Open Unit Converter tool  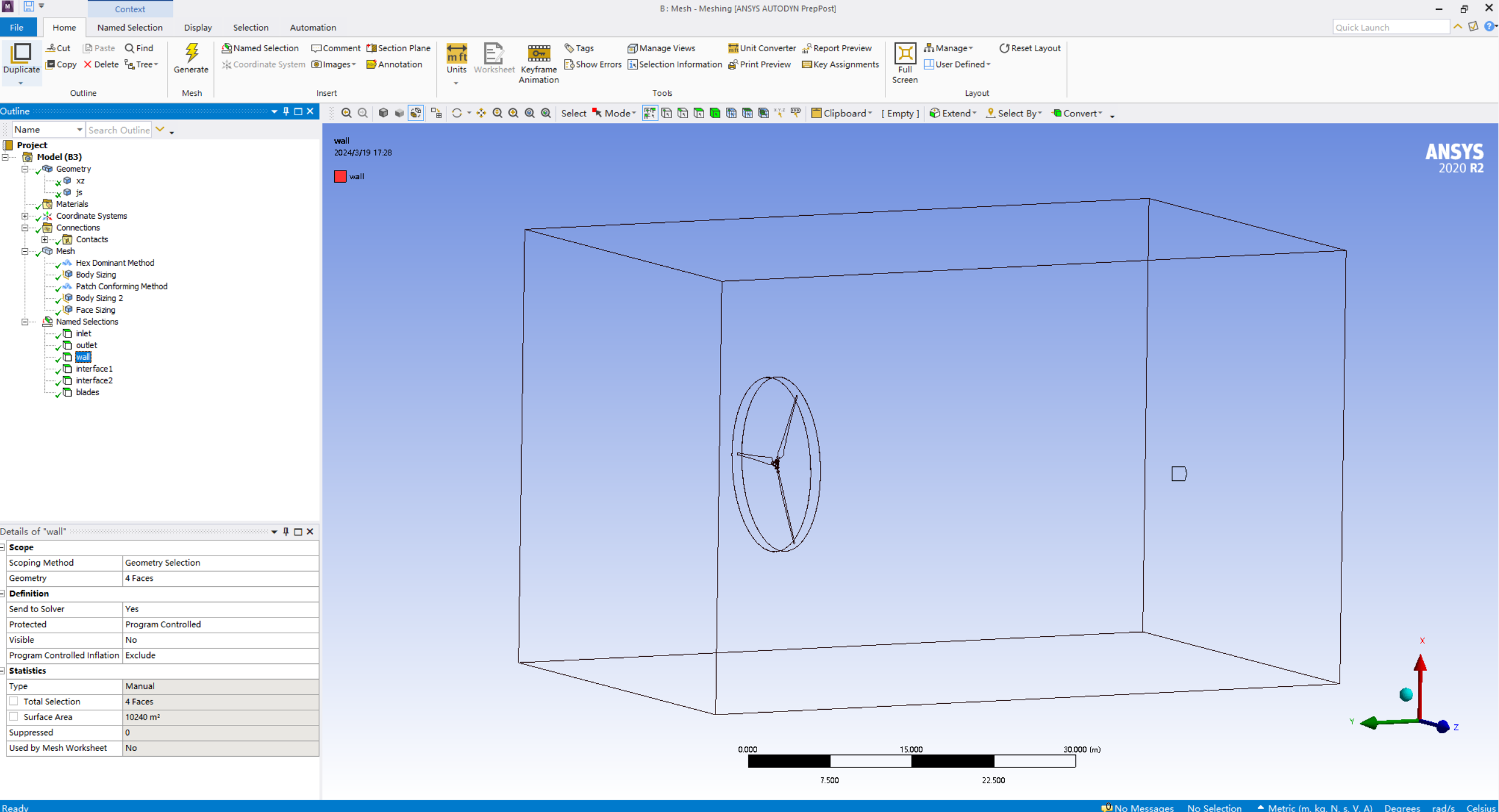click(x=762, y=48)
